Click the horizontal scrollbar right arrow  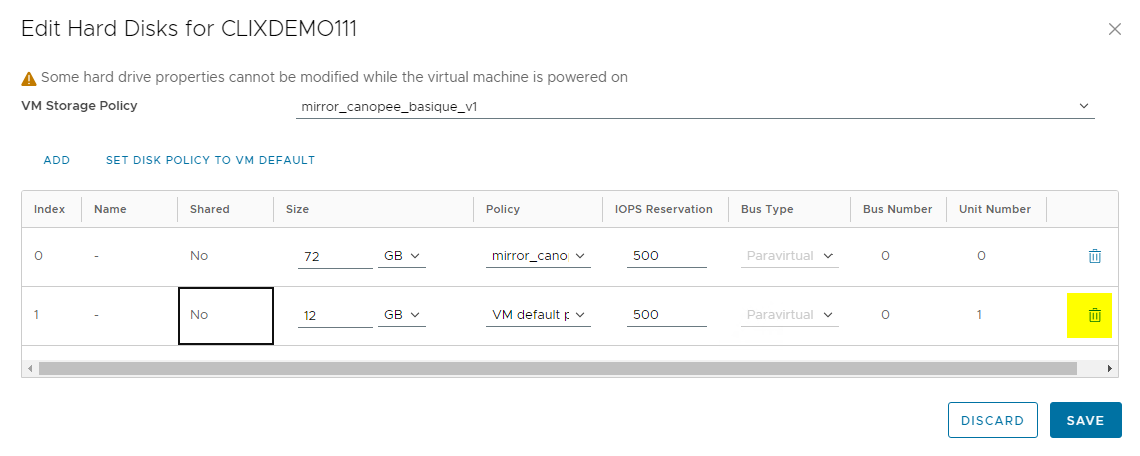(1110, 369)
